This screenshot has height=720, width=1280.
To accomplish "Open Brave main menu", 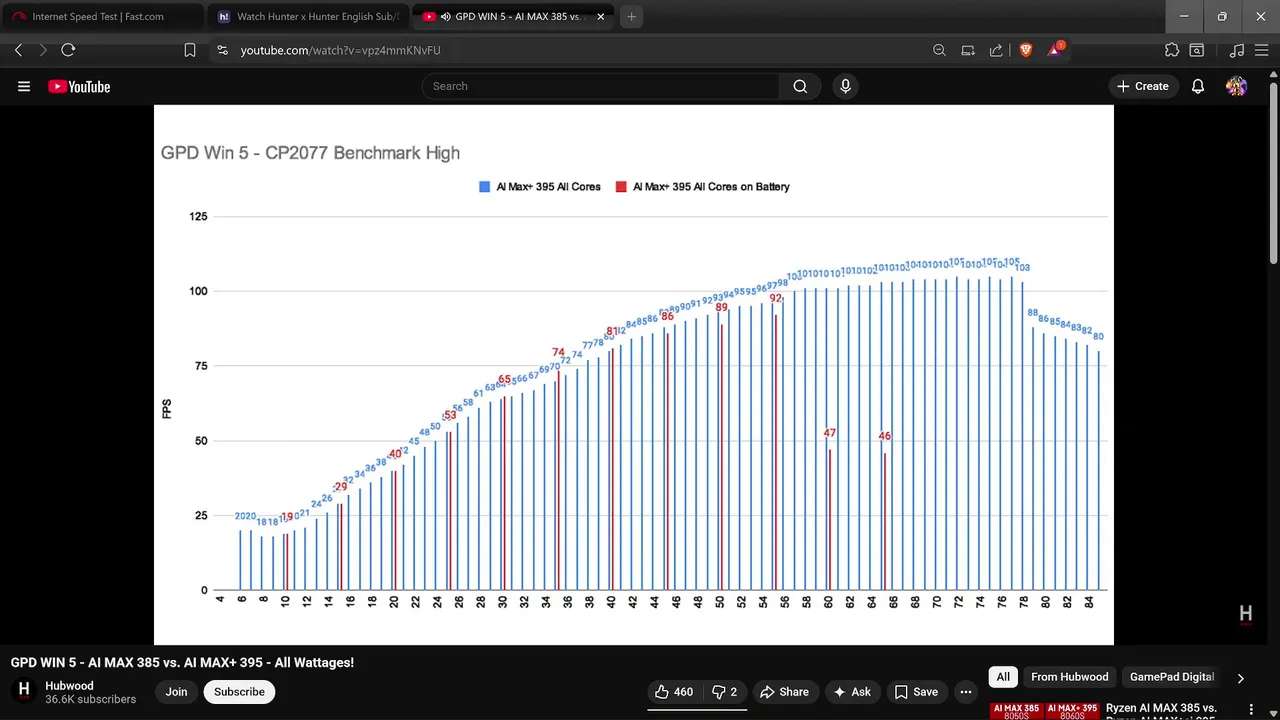I will tap(1262, 50).
